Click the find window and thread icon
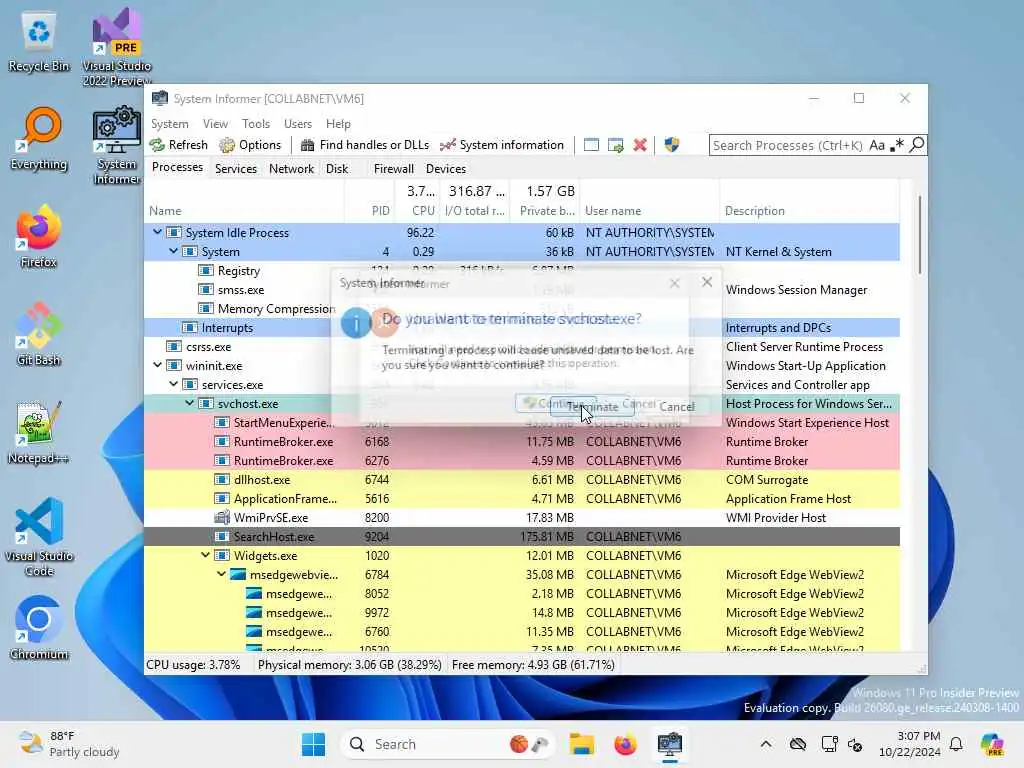This screenshot has height=768, width=1024. pos(615,145)
